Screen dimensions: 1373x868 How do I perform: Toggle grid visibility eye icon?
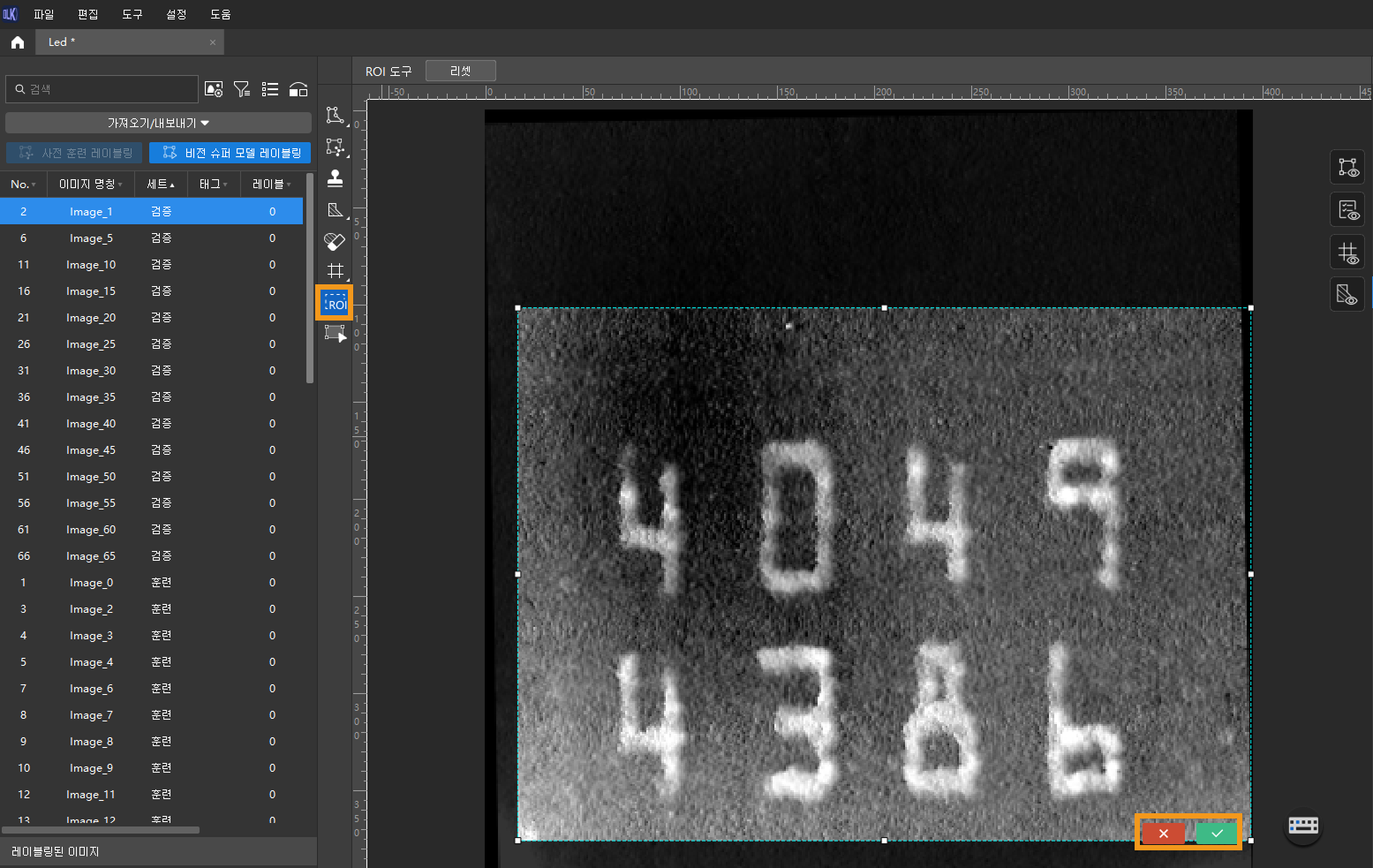[1347, 253]
